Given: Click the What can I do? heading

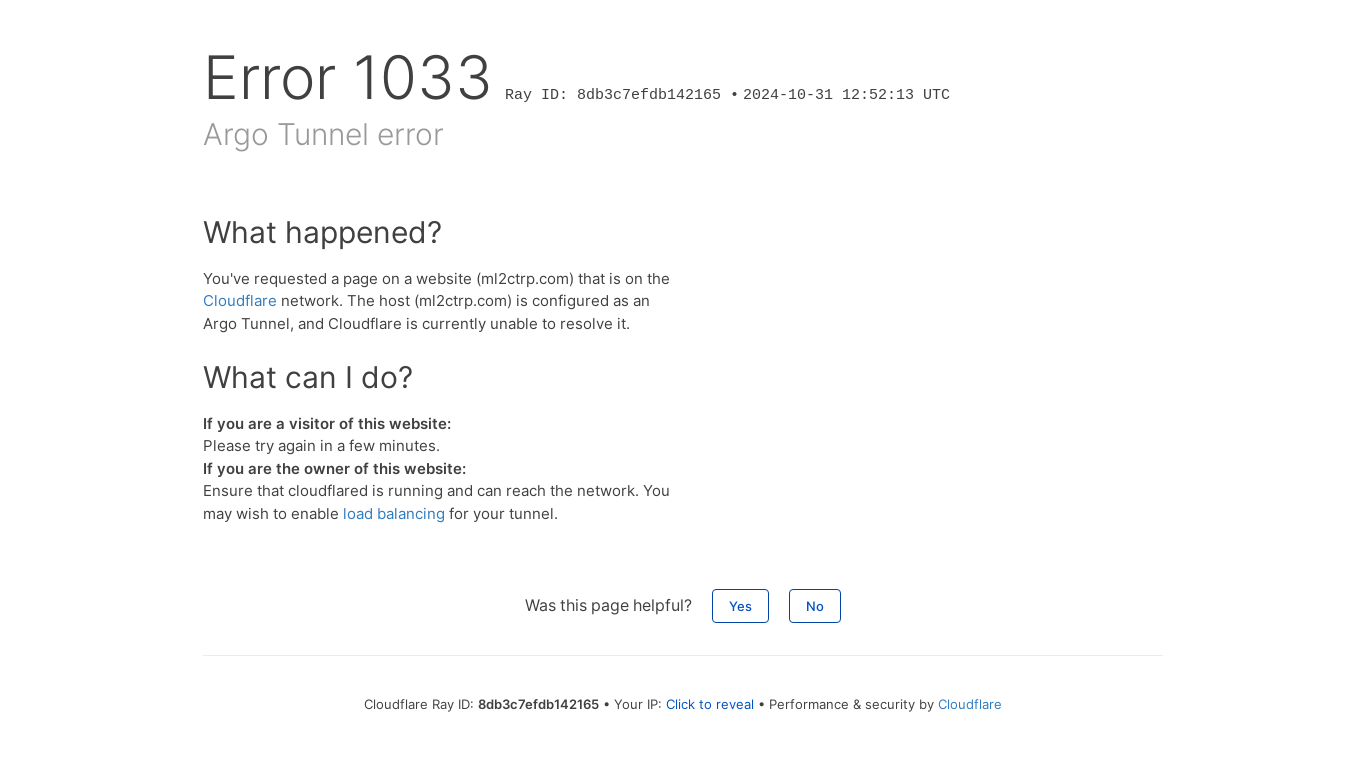Looking at the screenshot, I should pyautogui.click(x=308, y=378).
